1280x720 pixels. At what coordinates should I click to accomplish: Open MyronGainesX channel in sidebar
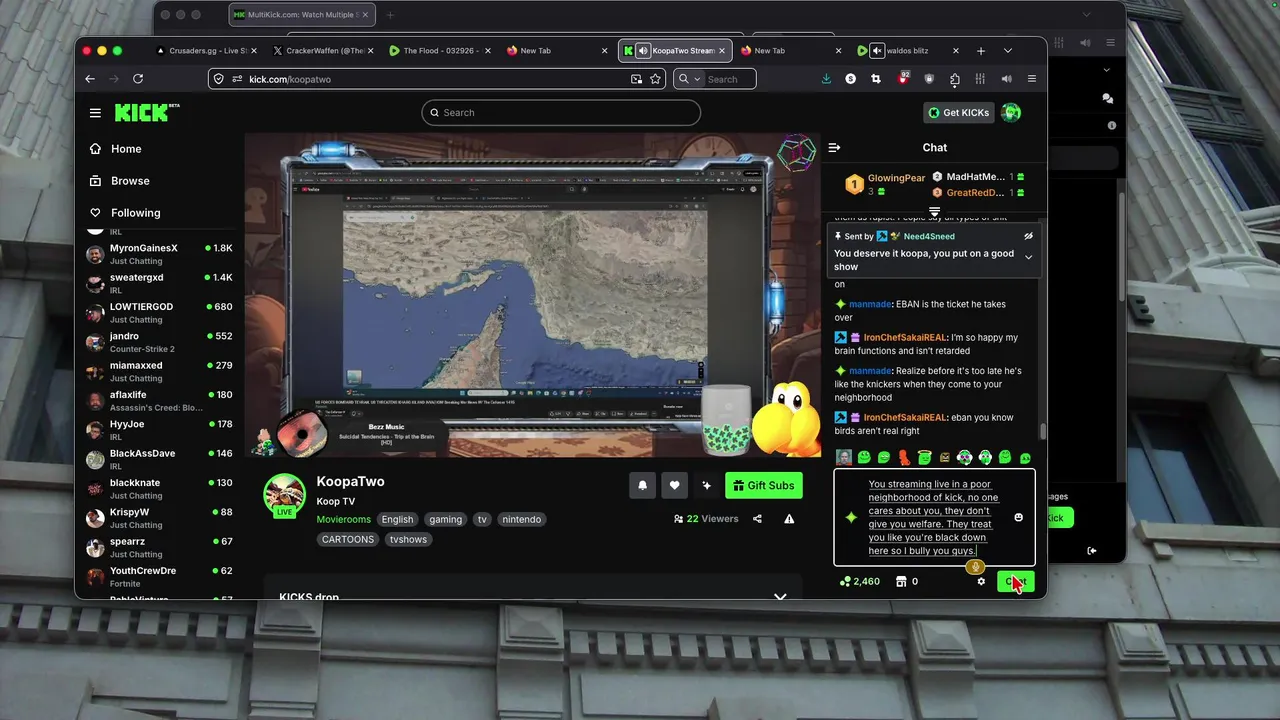158,254
